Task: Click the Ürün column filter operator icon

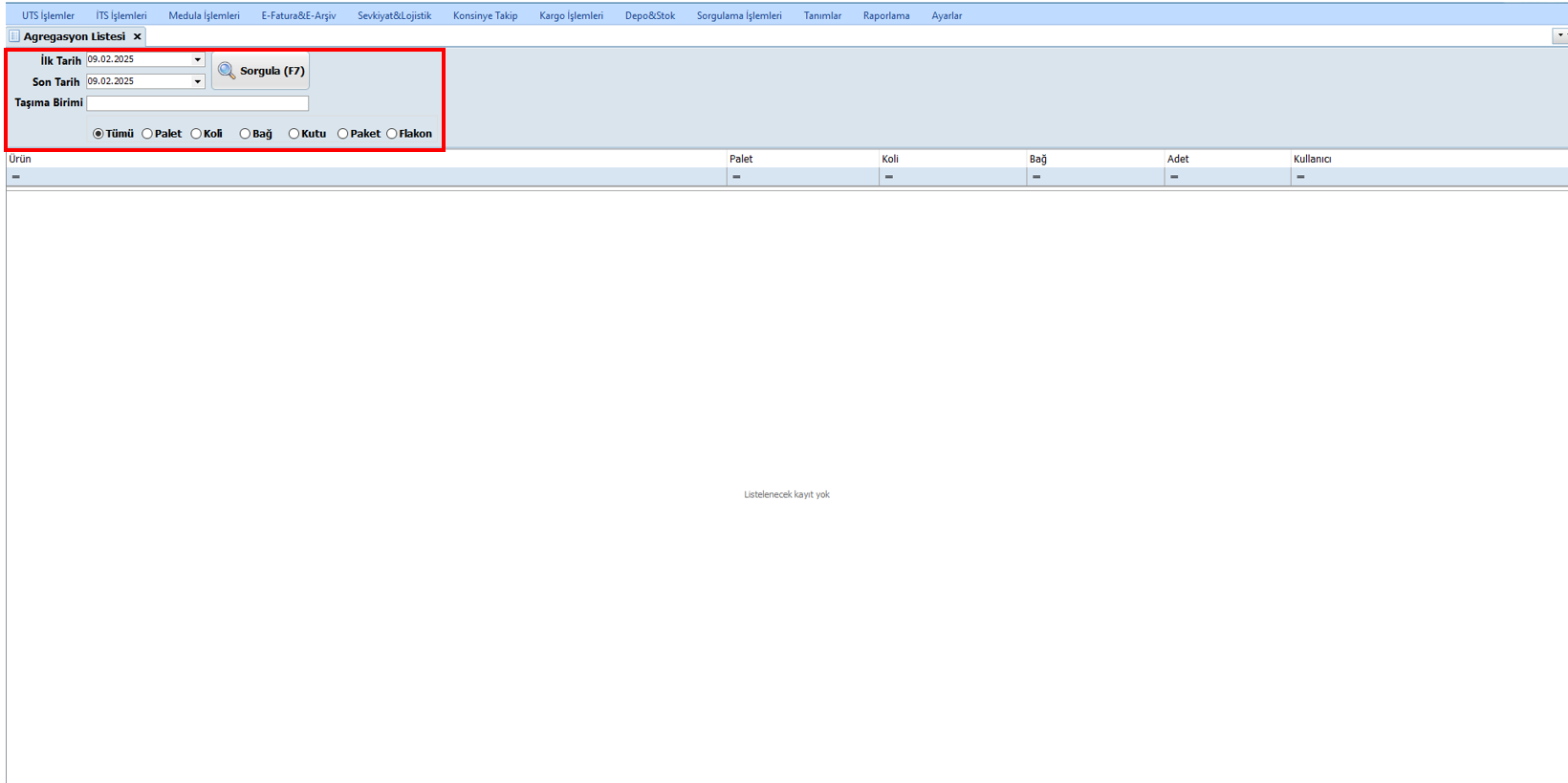Action: tap(16, 177)
